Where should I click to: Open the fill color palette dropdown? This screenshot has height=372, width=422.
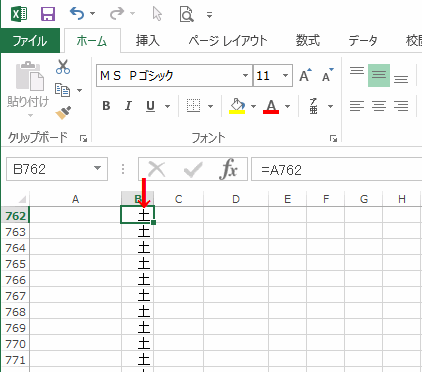click(x=253, y=106)
